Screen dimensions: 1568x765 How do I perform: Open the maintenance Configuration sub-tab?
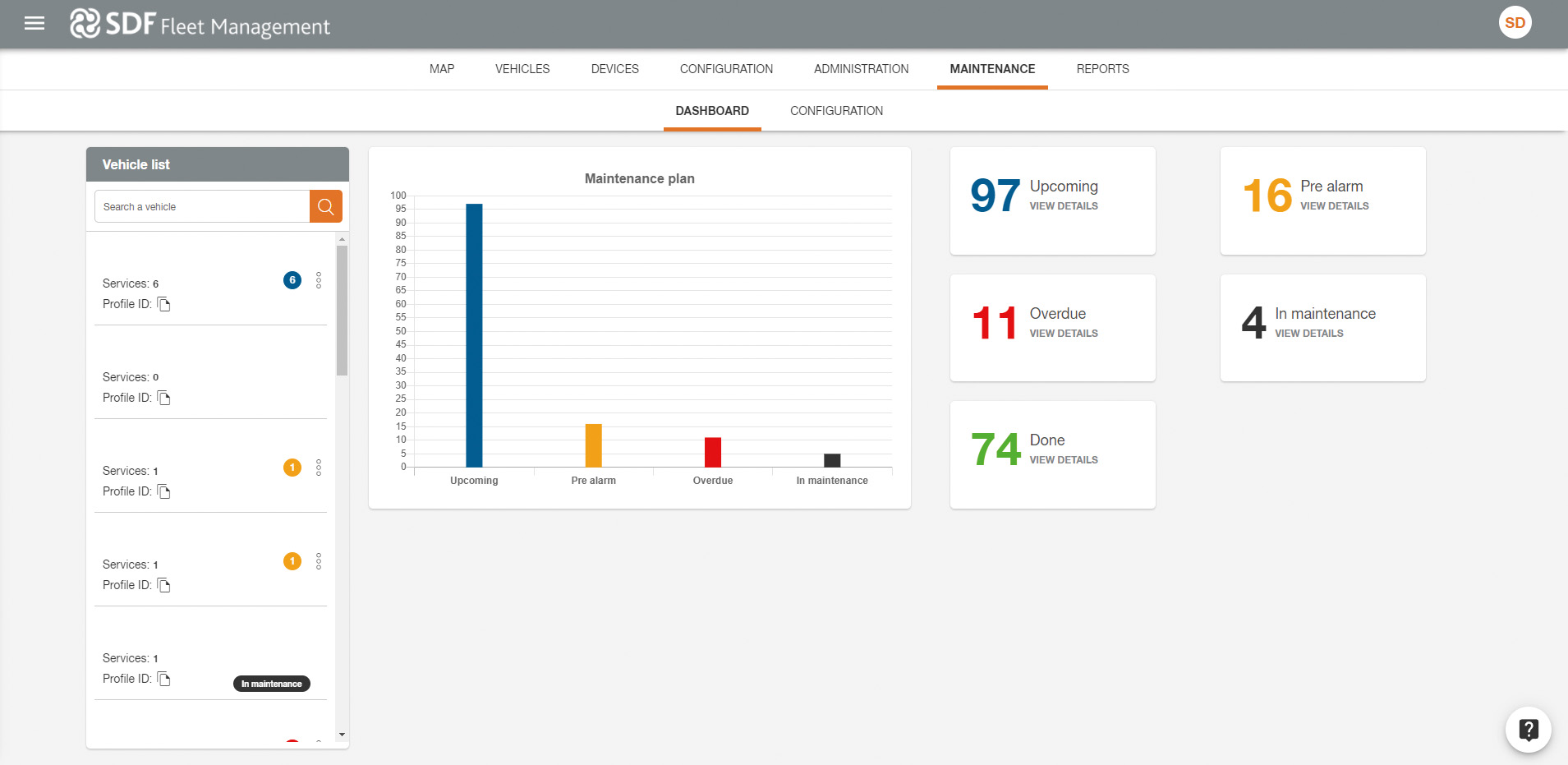[x=836, y=111]
